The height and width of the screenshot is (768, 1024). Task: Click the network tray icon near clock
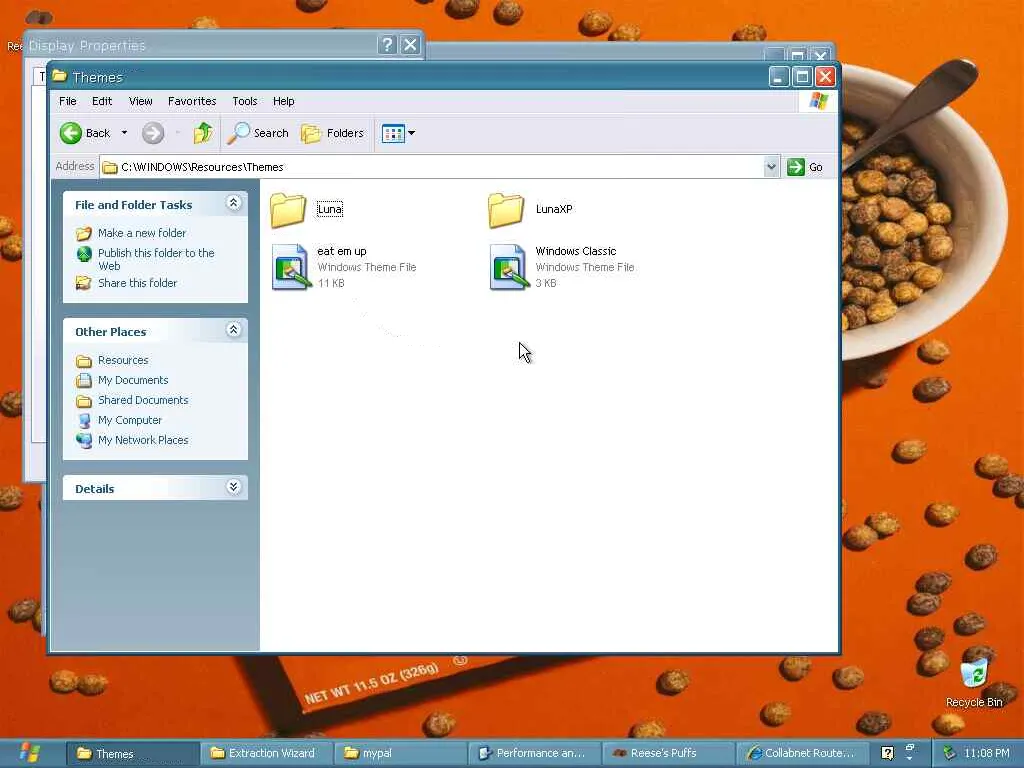950,753
